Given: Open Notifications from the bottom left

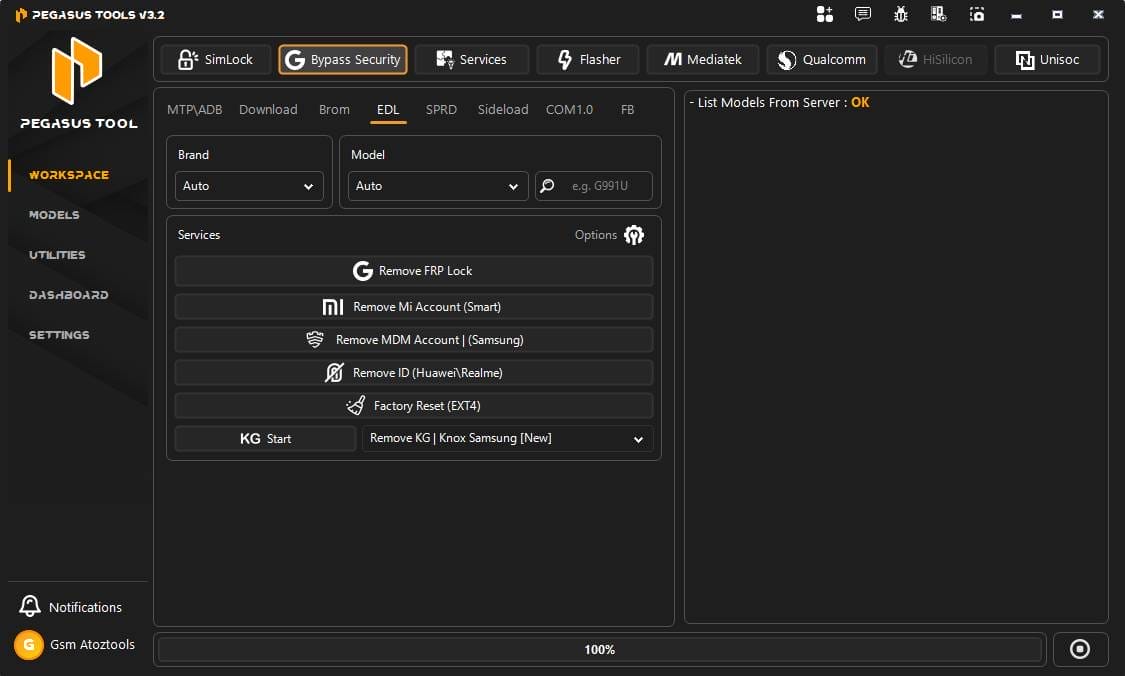Looking at the screenshot, I should tap(70, 606).
